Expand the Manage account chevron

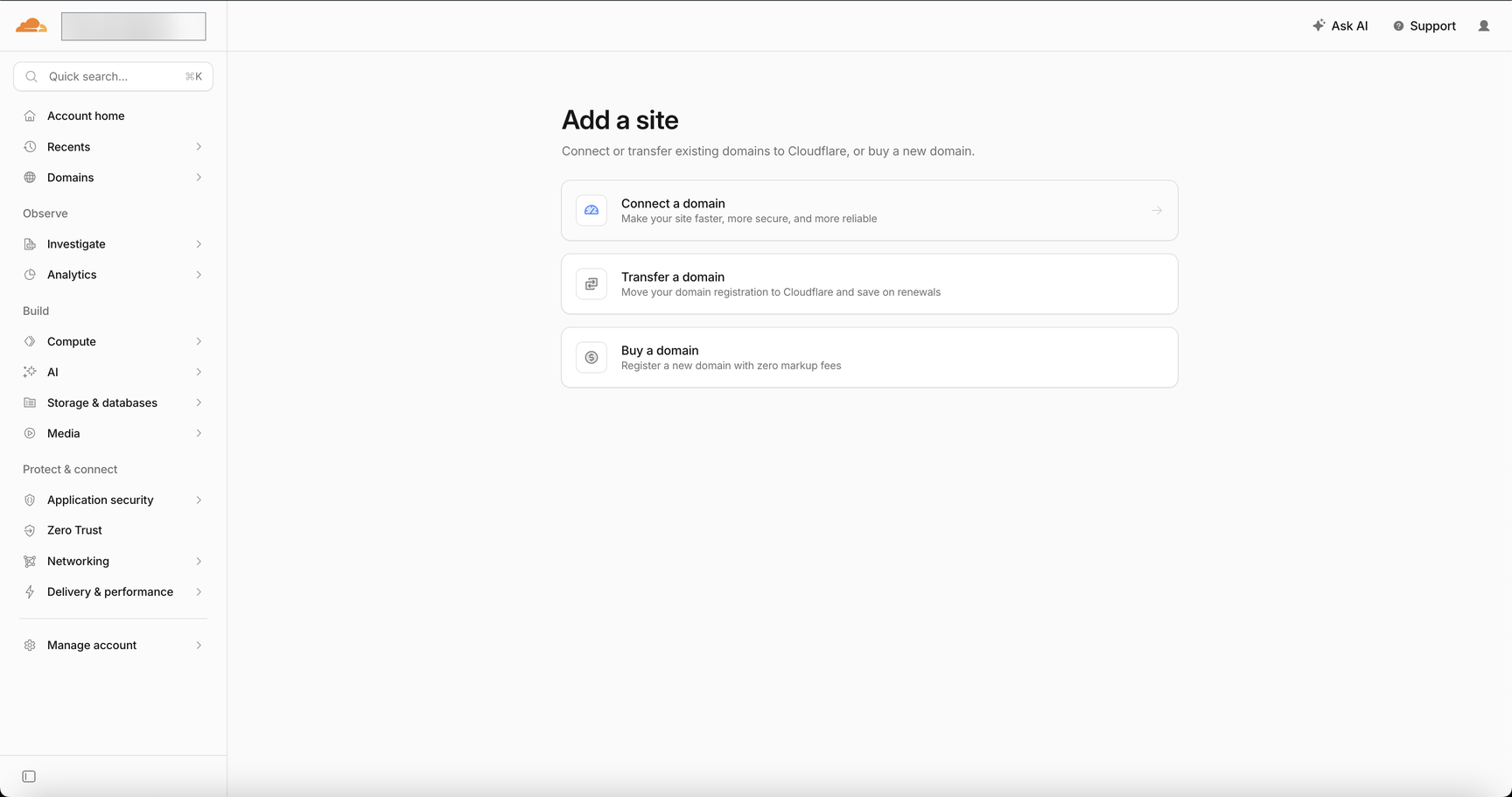click(x=199, y=645)
